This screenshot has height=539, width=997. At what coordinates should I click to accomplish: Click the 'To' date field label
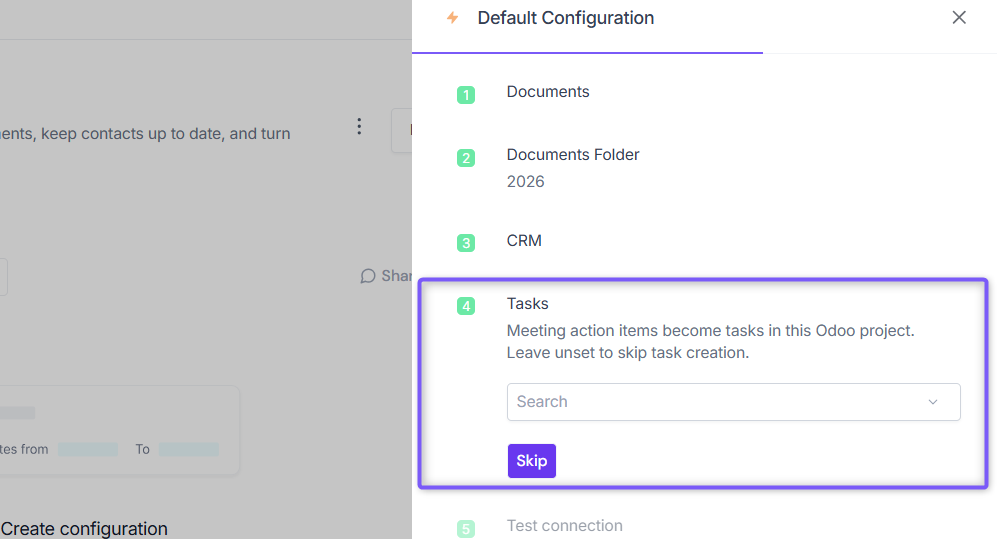tap(142, 449)
